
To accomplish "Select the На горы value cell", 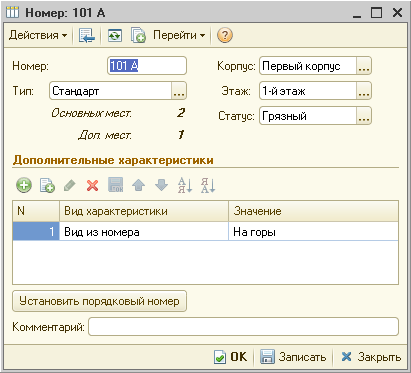I will (313, 231).
